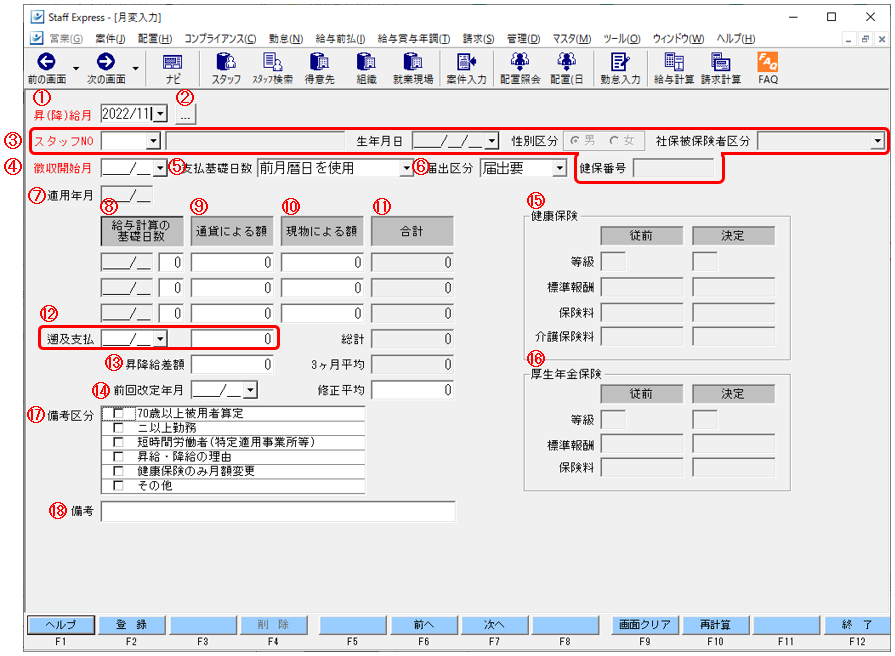895x656 pixels.
Task: Open the 給与計算 toolbar icon
Action: coord(674,62)
